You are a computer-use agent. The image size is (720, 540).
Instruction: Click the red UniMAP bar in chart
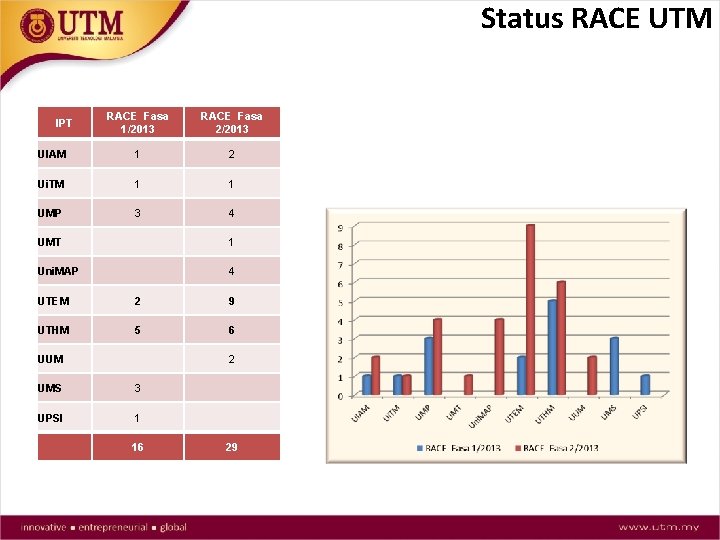(x=499, y=357)
